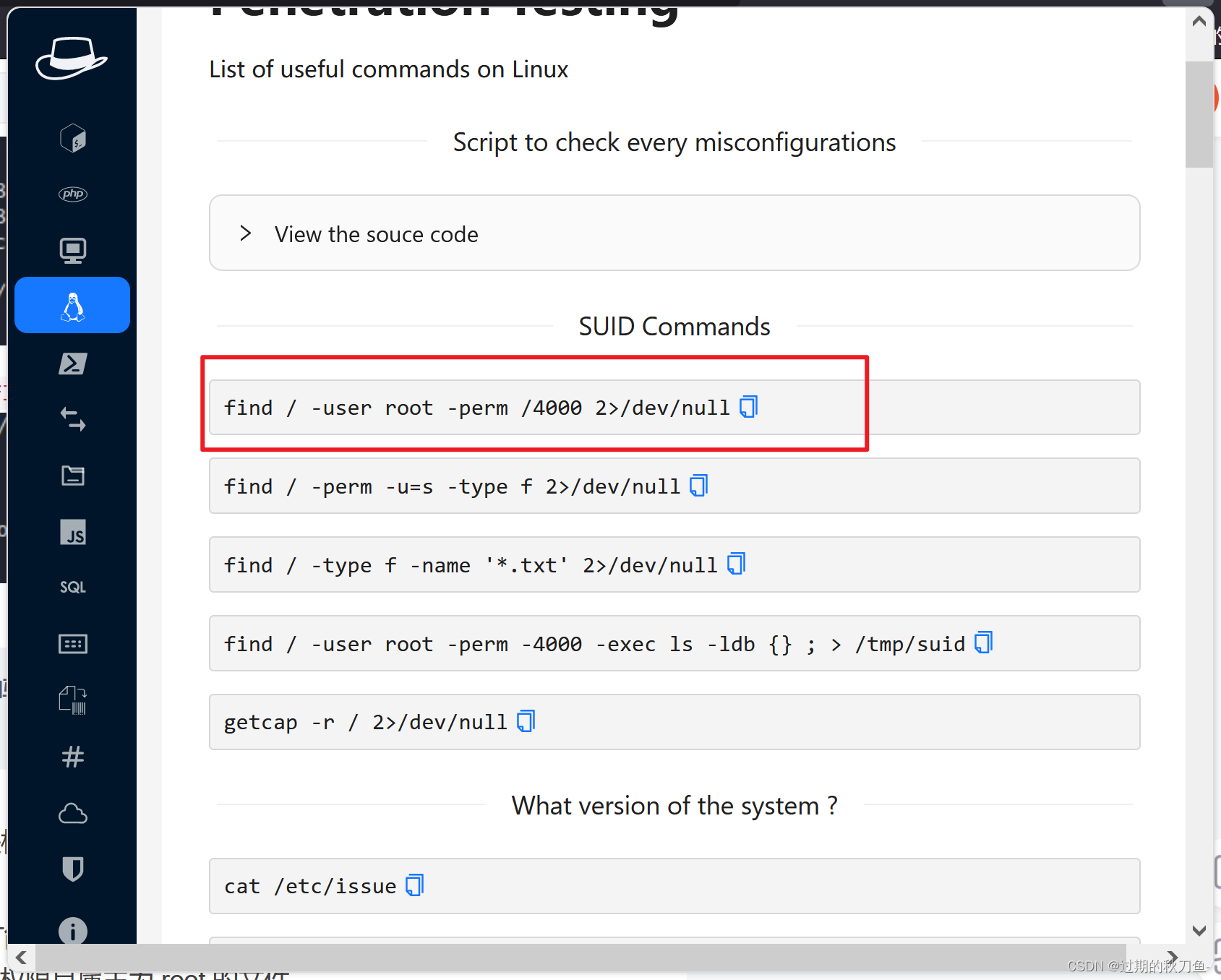The image size is (1221, 980).
Task: Click the horizontal scrollbar right arrow
Action: (1172, 958)
